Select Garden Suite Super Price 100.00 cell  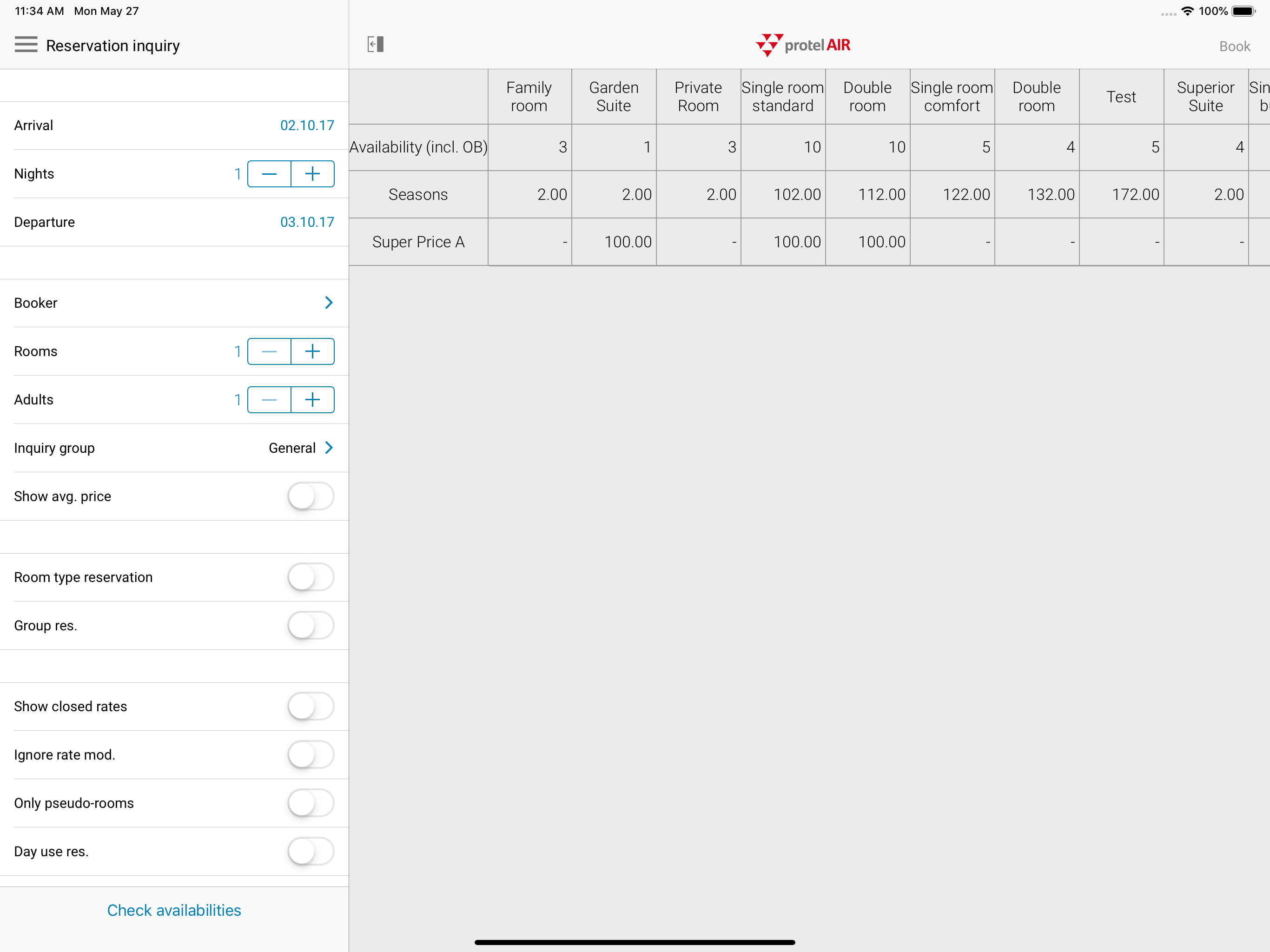[x=614, y=242]
